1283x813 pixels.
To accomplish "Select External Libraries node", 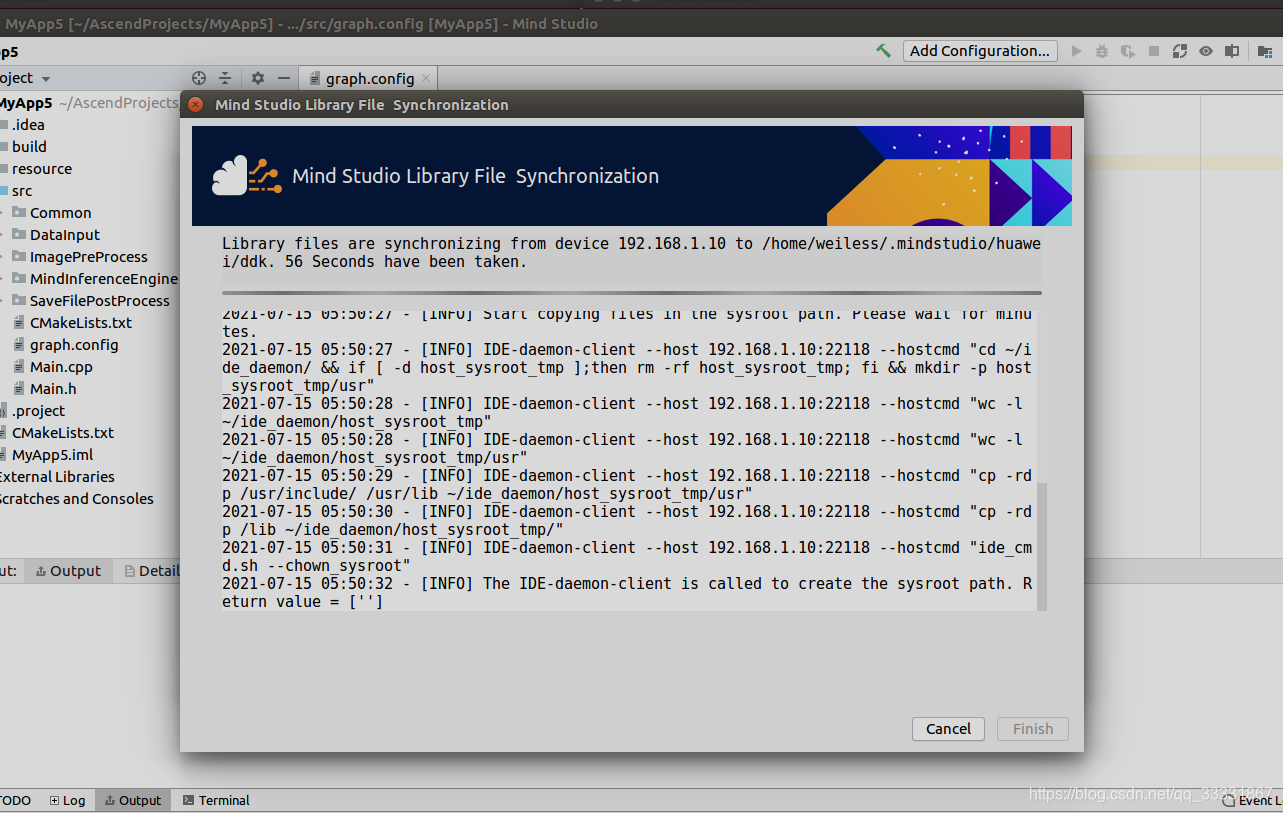I will click(56, 477).
